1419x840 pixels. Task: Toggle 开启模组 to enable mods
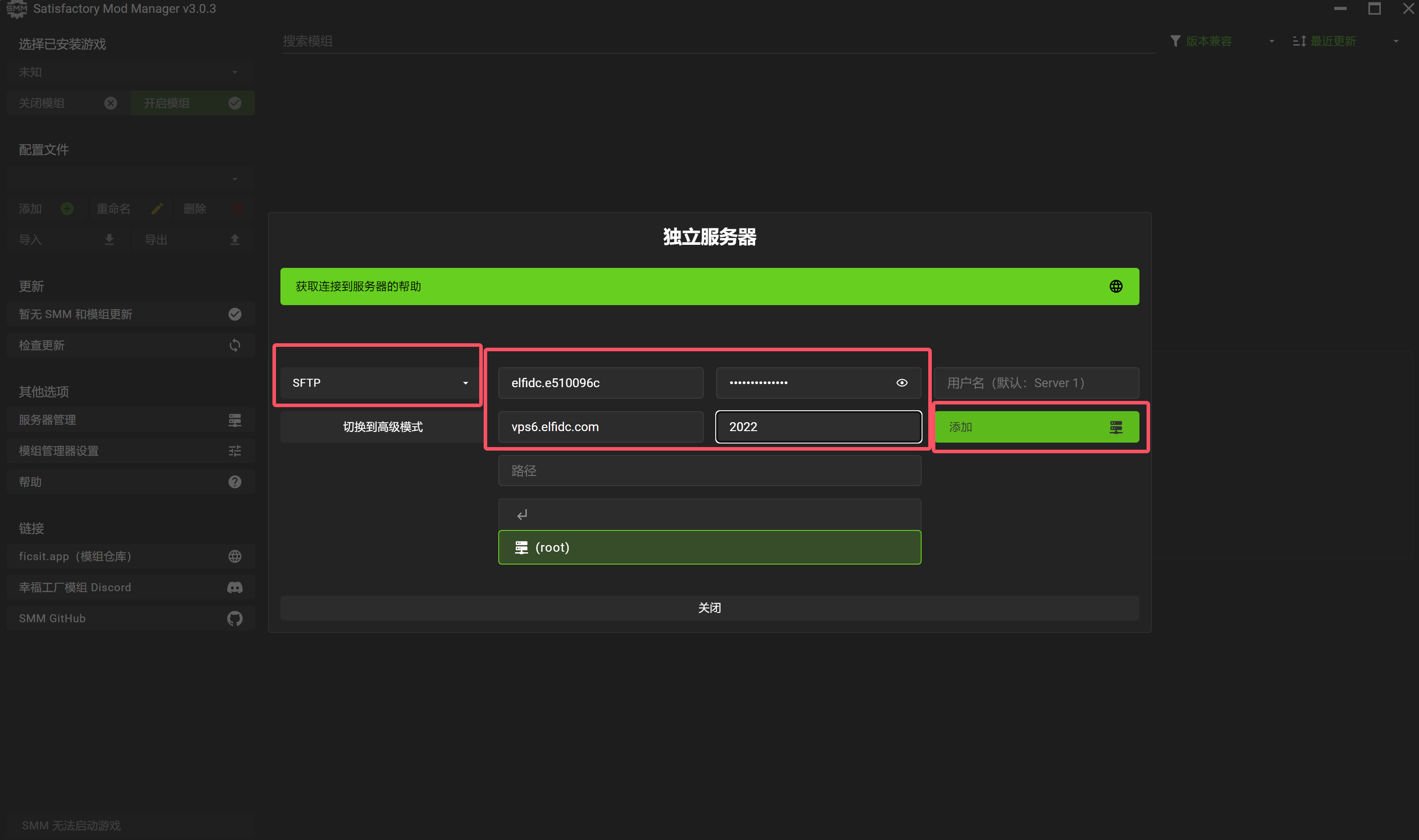[193, 103]
